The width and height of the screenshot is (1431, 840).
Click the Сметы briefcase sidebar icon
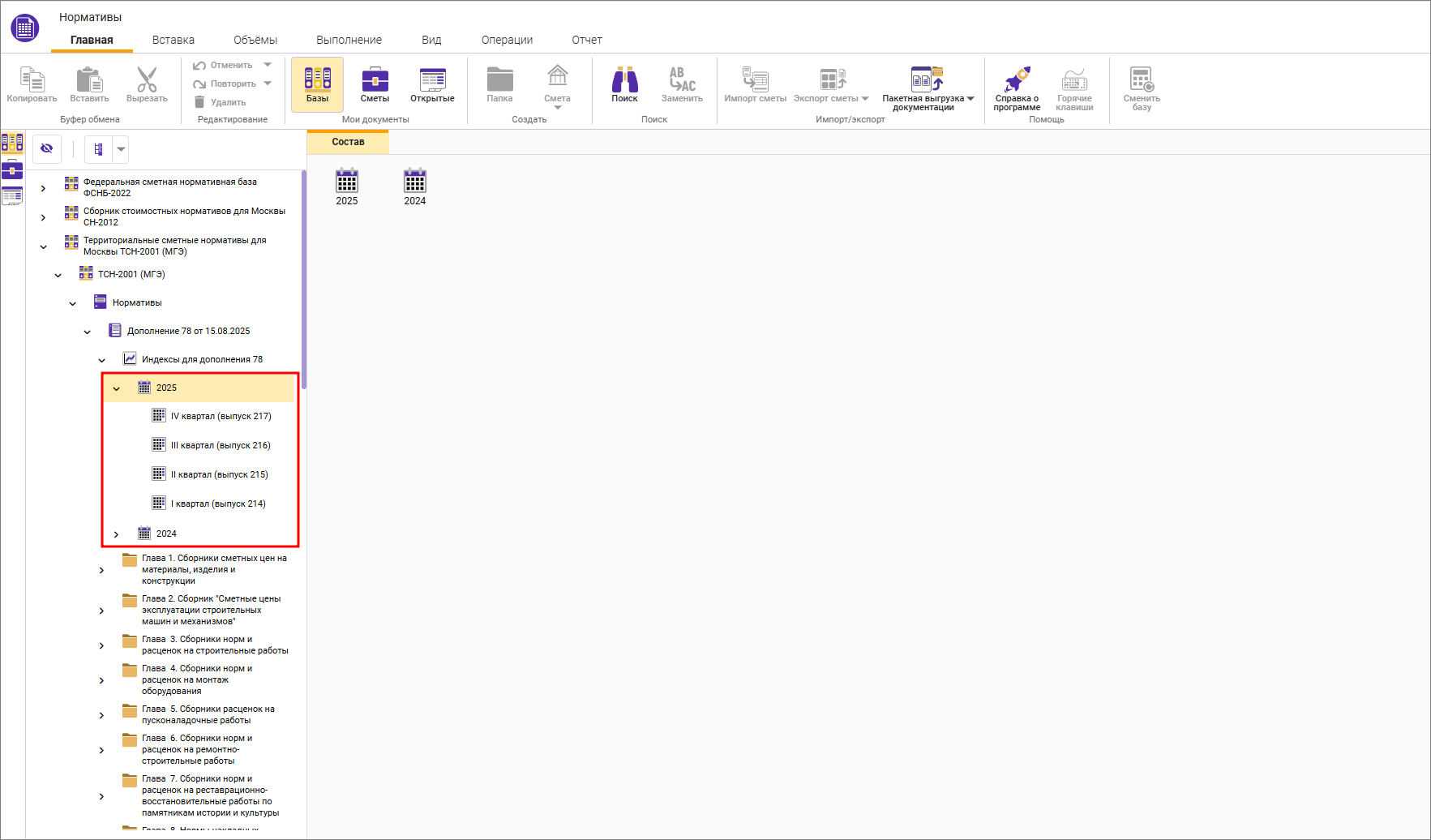tap(12, 169)
